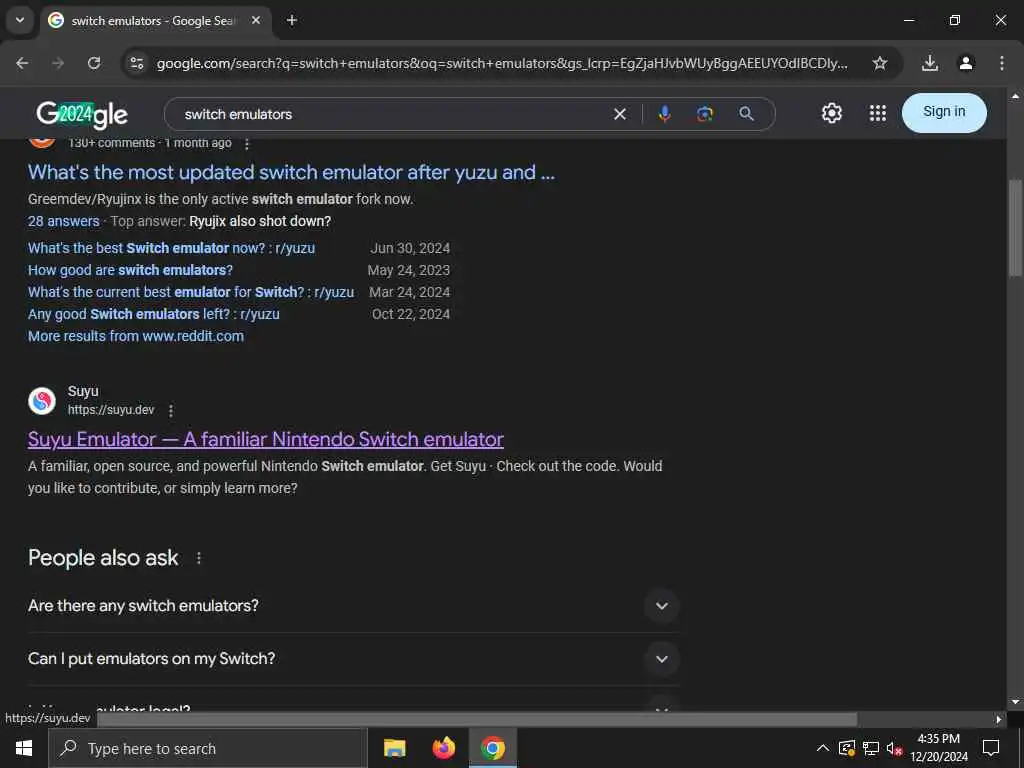The width and height of the screenshot is (1024, 768).
Task: Clear the search query with X
Action: click(620, 114)
